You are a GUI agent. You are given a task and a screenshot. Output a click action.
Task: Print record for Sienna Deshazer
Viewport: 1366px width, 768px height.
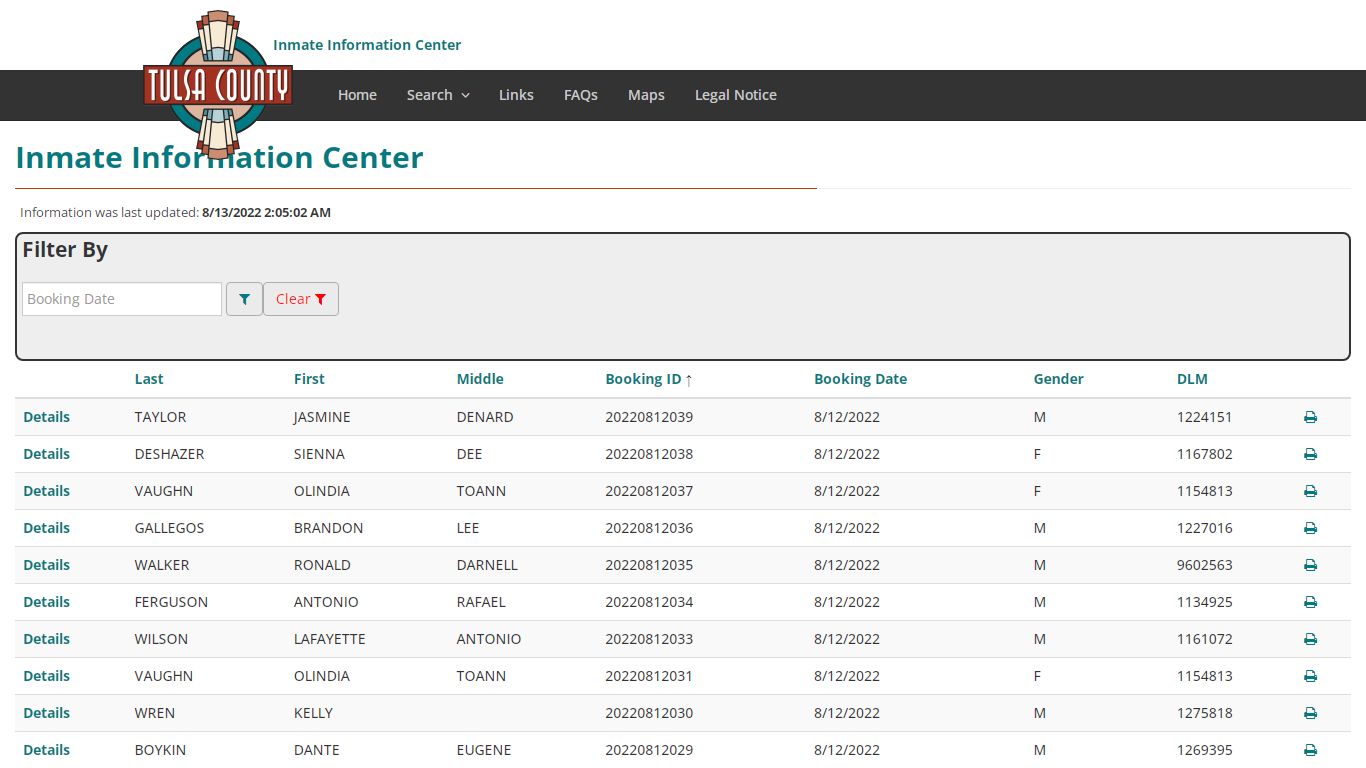coord(1310,454)
